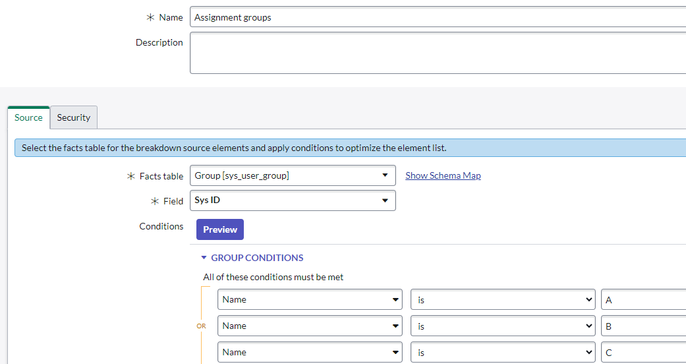The image size is (686, 364).
Task: Select the Source tab
Action: 28,117
